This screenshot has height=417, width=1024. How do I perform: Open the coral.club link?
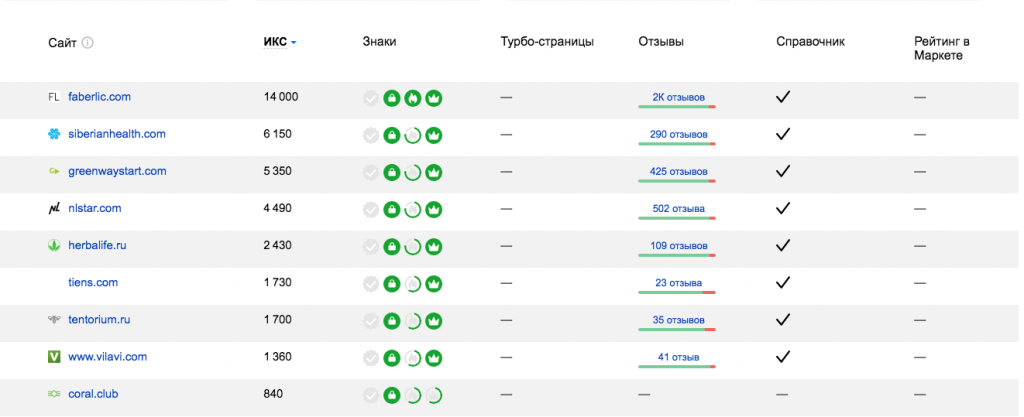tap(93, 394)
